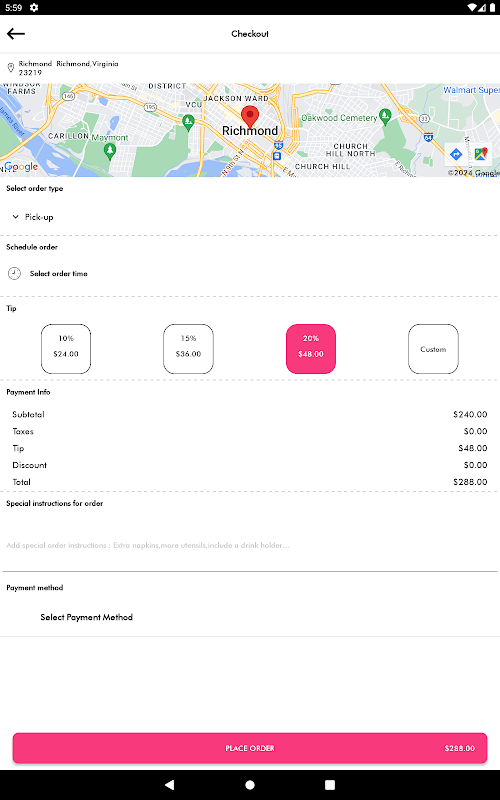Tap the Android back triangle button
Screen dimensions: 500x800
coord(169,785)
